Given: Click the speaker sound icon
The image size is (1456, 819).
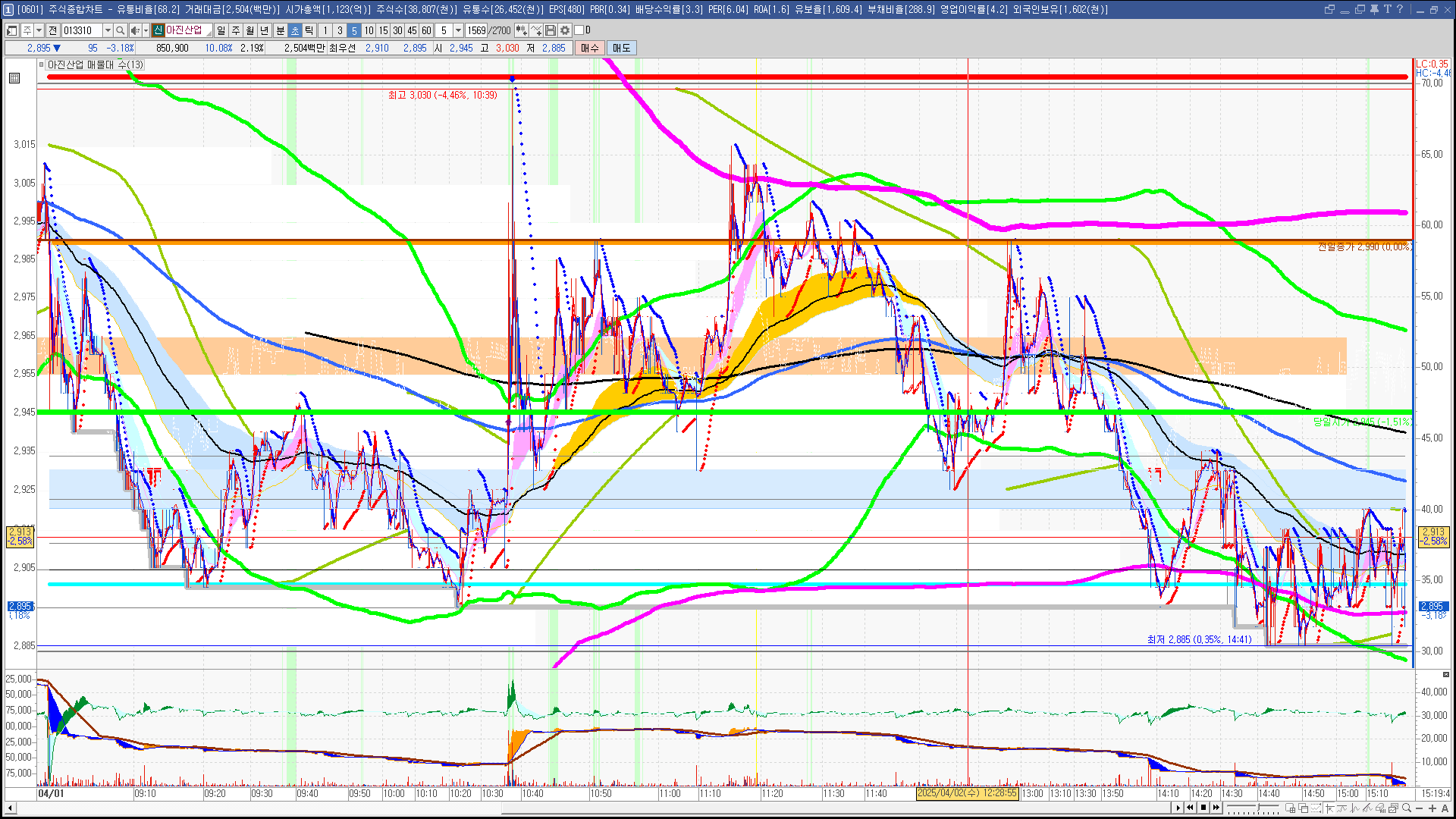Looking at the screenshot, I should click(x=135, y=30).
